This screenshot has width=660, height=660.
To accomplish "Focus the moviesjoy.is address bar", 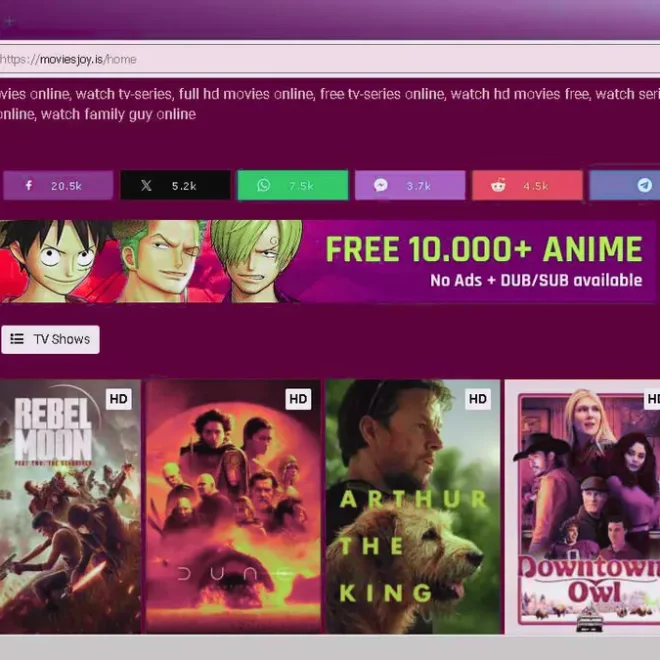I will pos(330,59).
